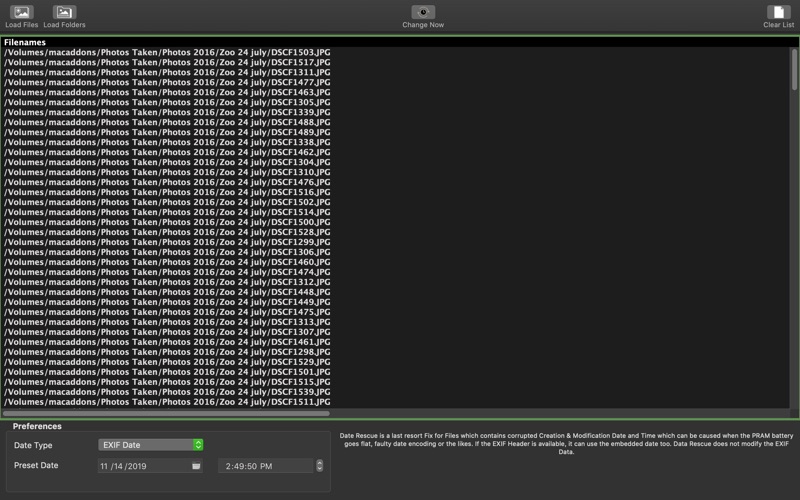800x500 pixels.
Task: Select the DSCF1311.JPG file row
Action: point(396,72)
